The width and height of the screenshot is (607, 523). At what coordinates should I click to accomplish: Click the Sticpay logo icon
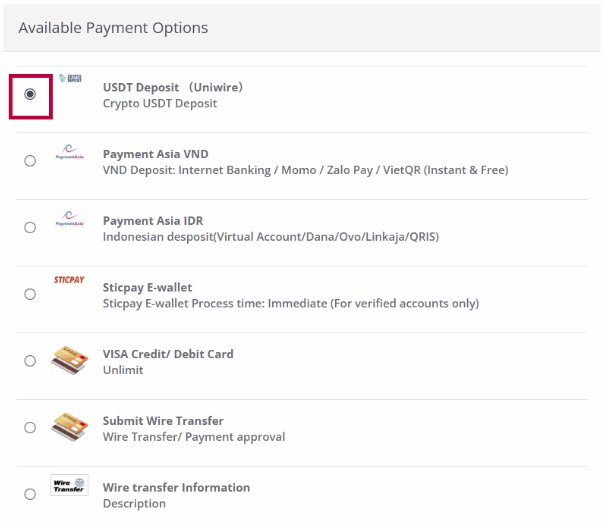click(69, 281)
